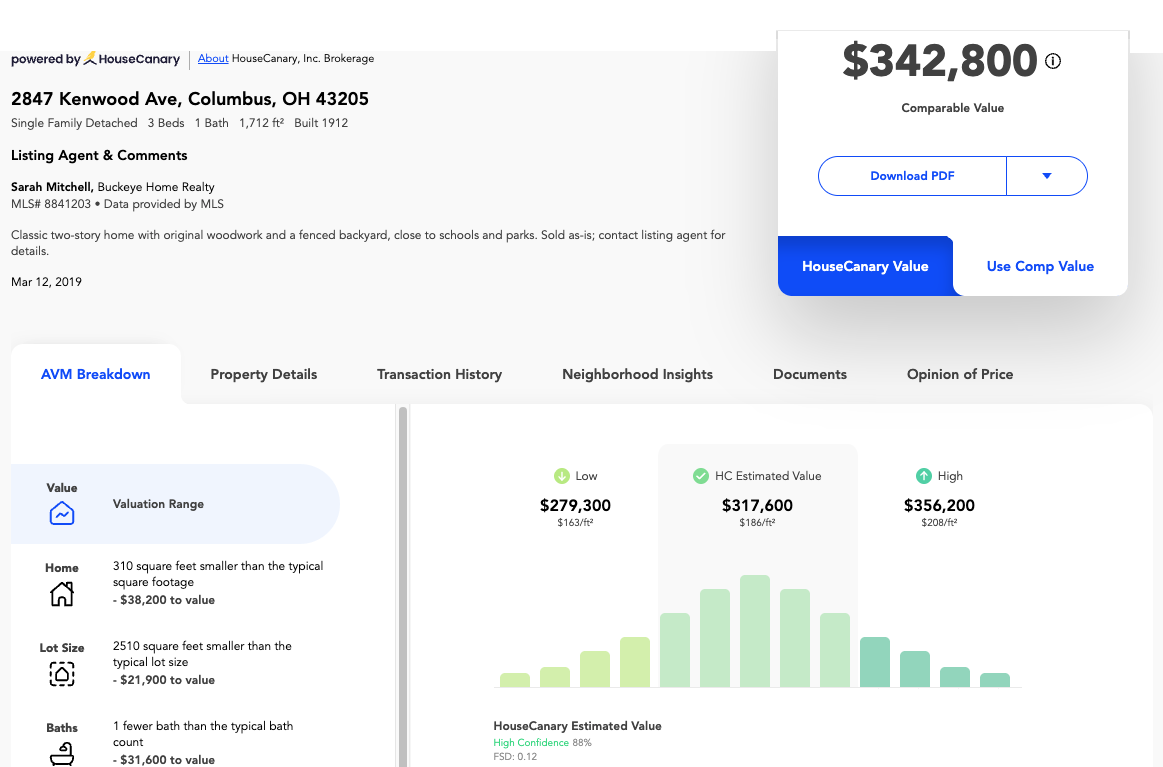Open the Opinion of Price tab
Screen dimensions: 1163x767
point(960,375)
